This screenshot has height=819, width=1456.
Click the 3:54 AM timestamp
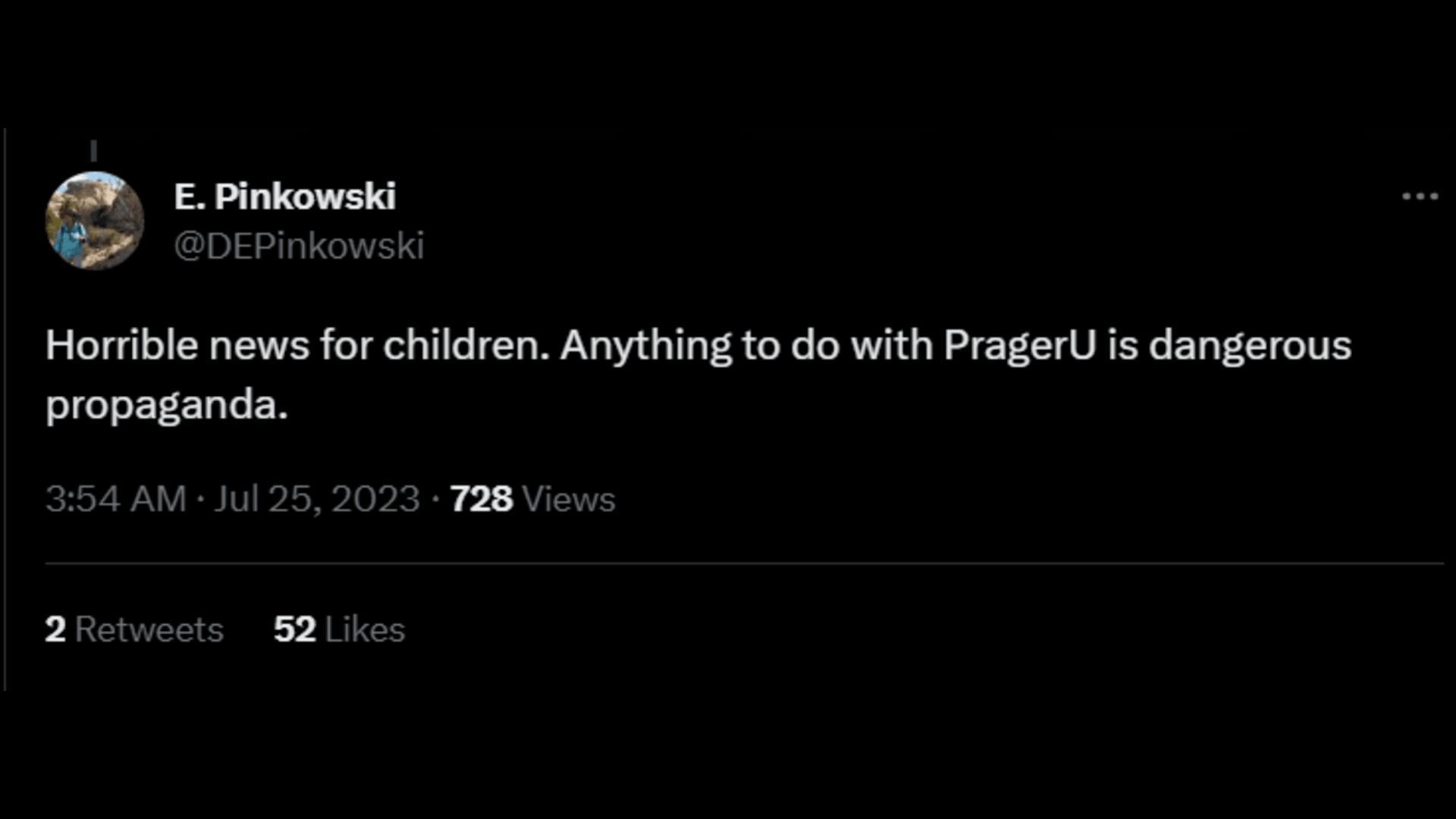coord(115,499)
